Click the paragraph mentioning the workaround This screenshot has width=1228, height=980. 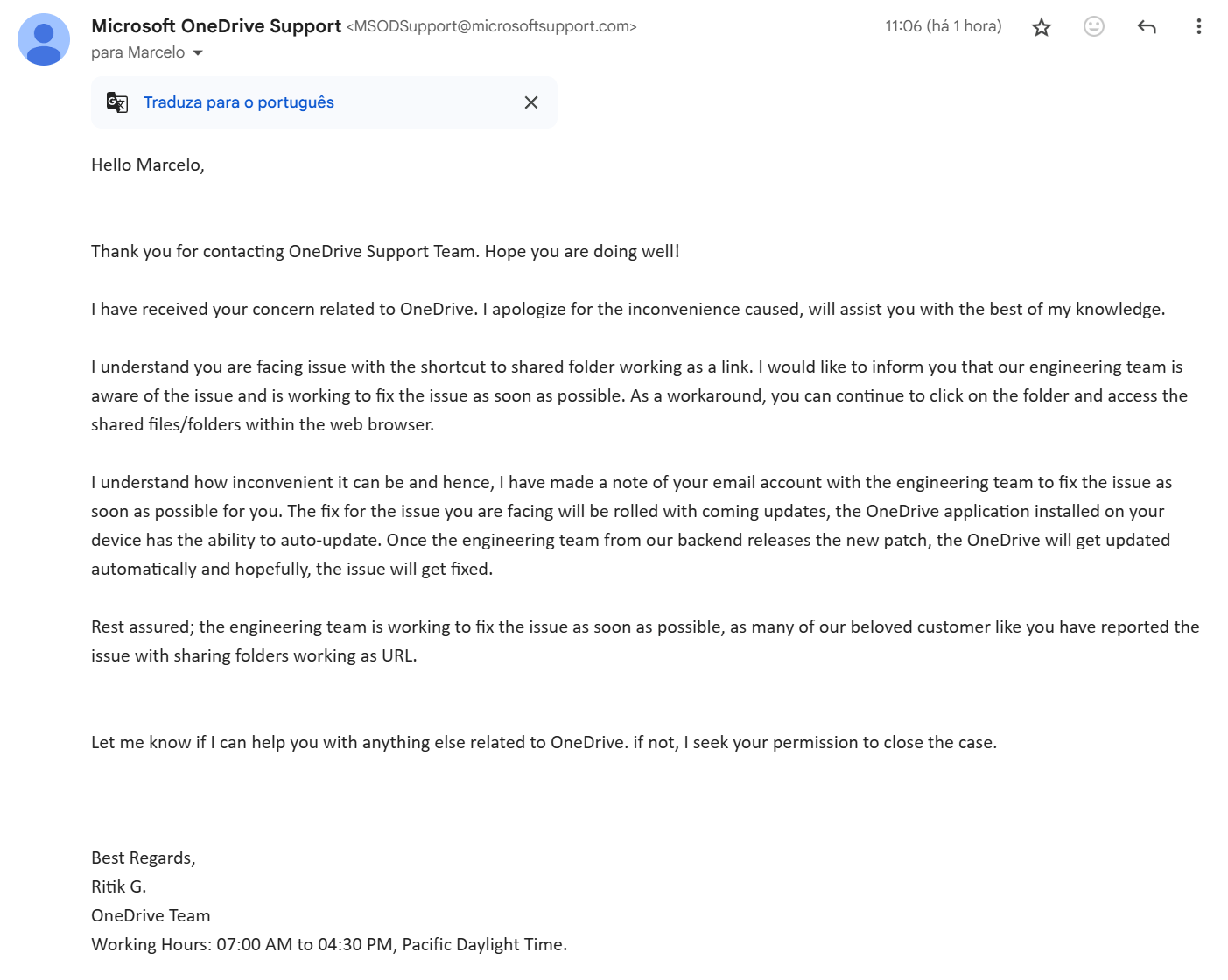(639, 395)
